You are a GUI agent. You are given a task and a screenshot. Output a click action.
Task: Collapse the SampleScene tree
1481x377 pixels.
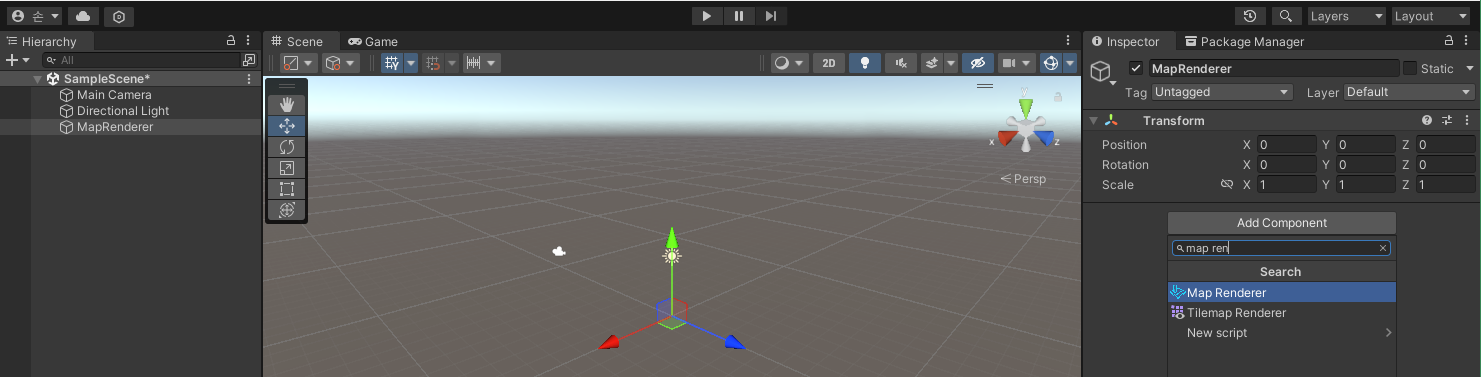38,79
